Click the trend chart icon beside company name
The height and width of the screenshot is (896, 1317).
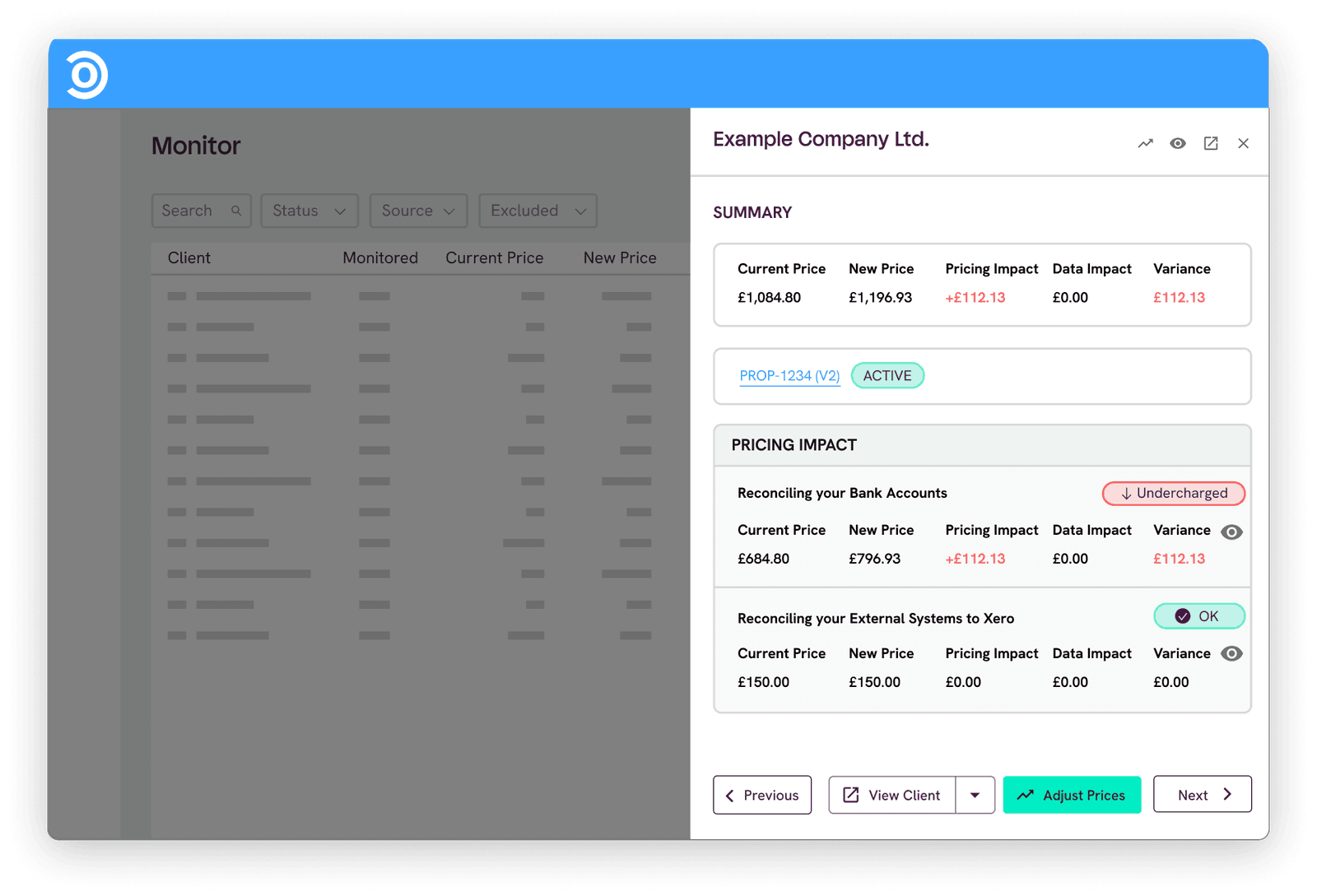coord(1145,143)
